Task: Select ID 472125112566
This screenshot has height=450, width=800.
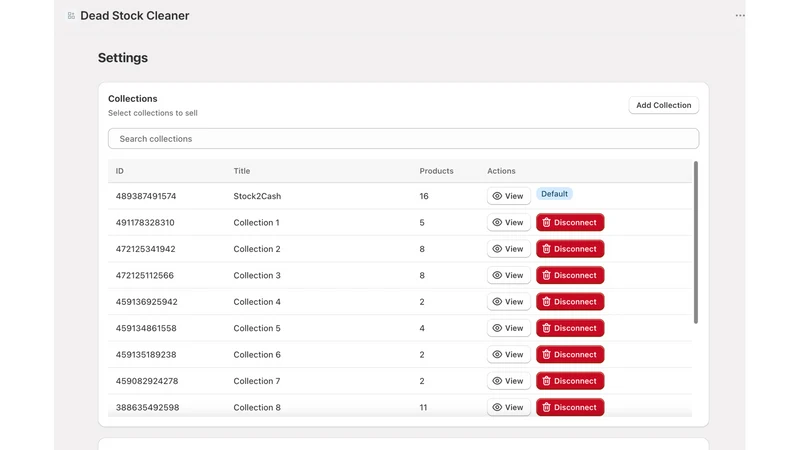Action: coord(144,276)
